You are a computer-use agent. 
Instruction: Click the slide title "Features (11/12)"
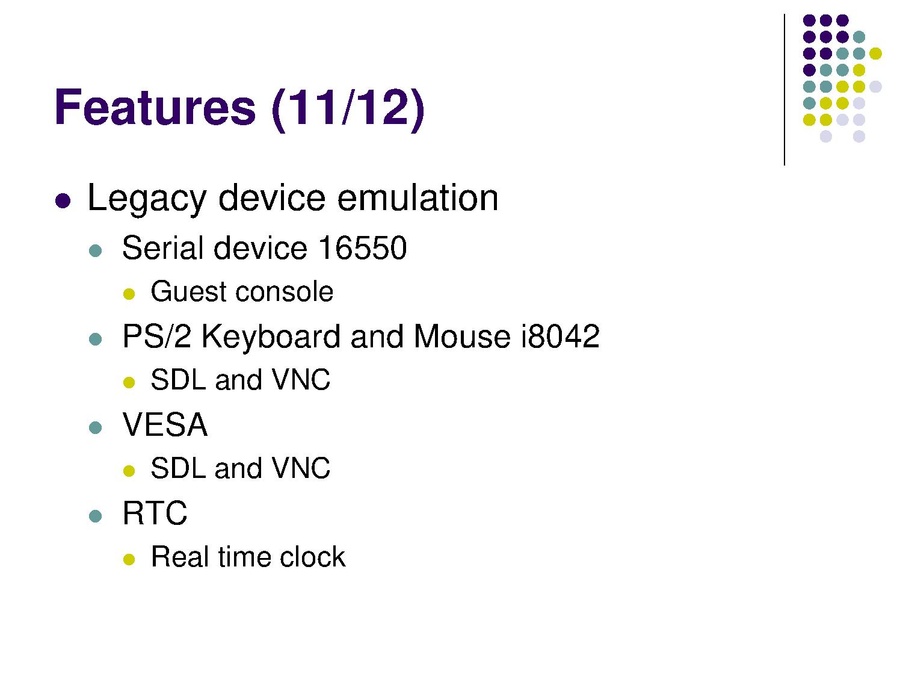(x=240, y=107)
